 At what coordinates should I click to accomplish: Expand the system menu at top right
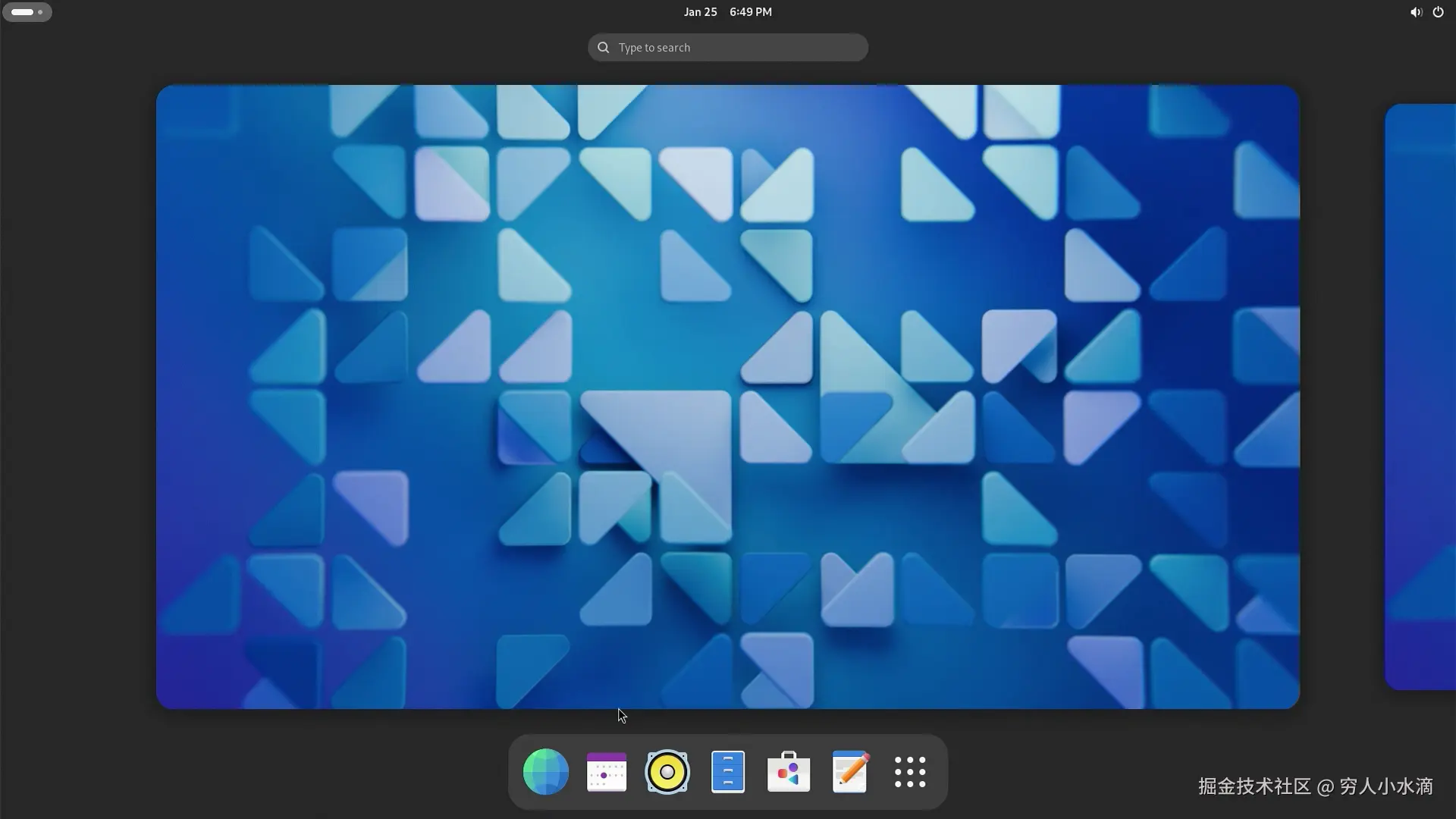pyautogui.click(x=1426, y=12)
